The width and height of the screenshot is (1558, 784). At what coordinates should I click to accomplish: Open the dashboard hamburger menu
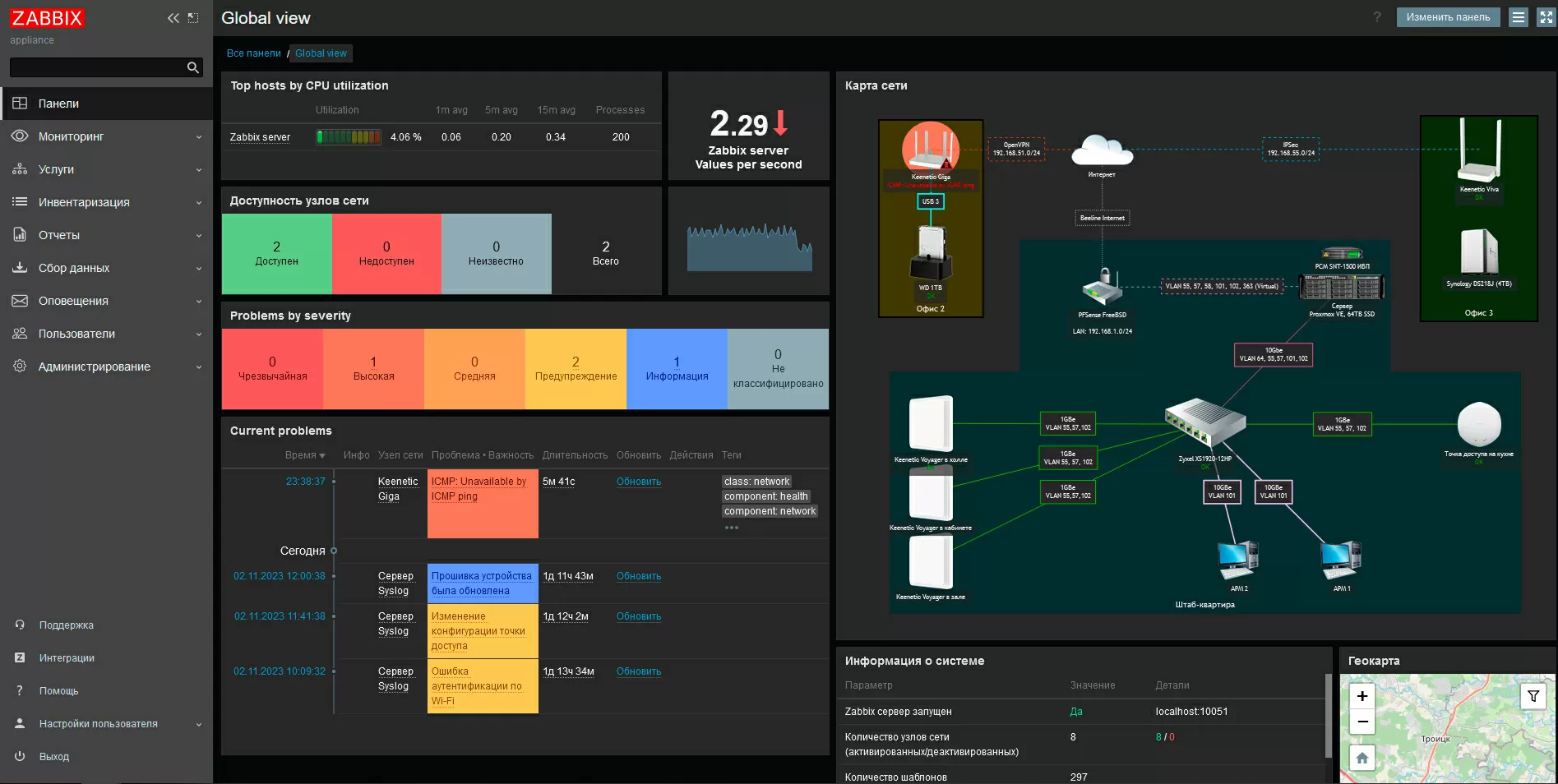(1519, 17)
